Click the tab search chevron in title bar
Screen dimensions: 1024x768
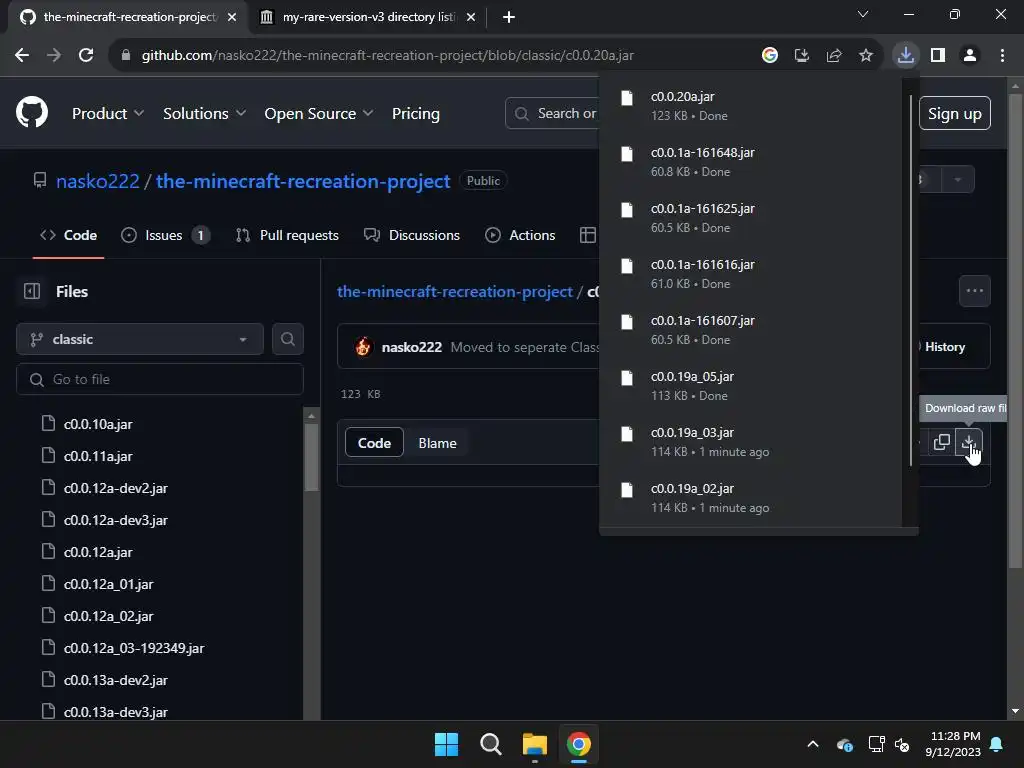click(x=863, y=14)
